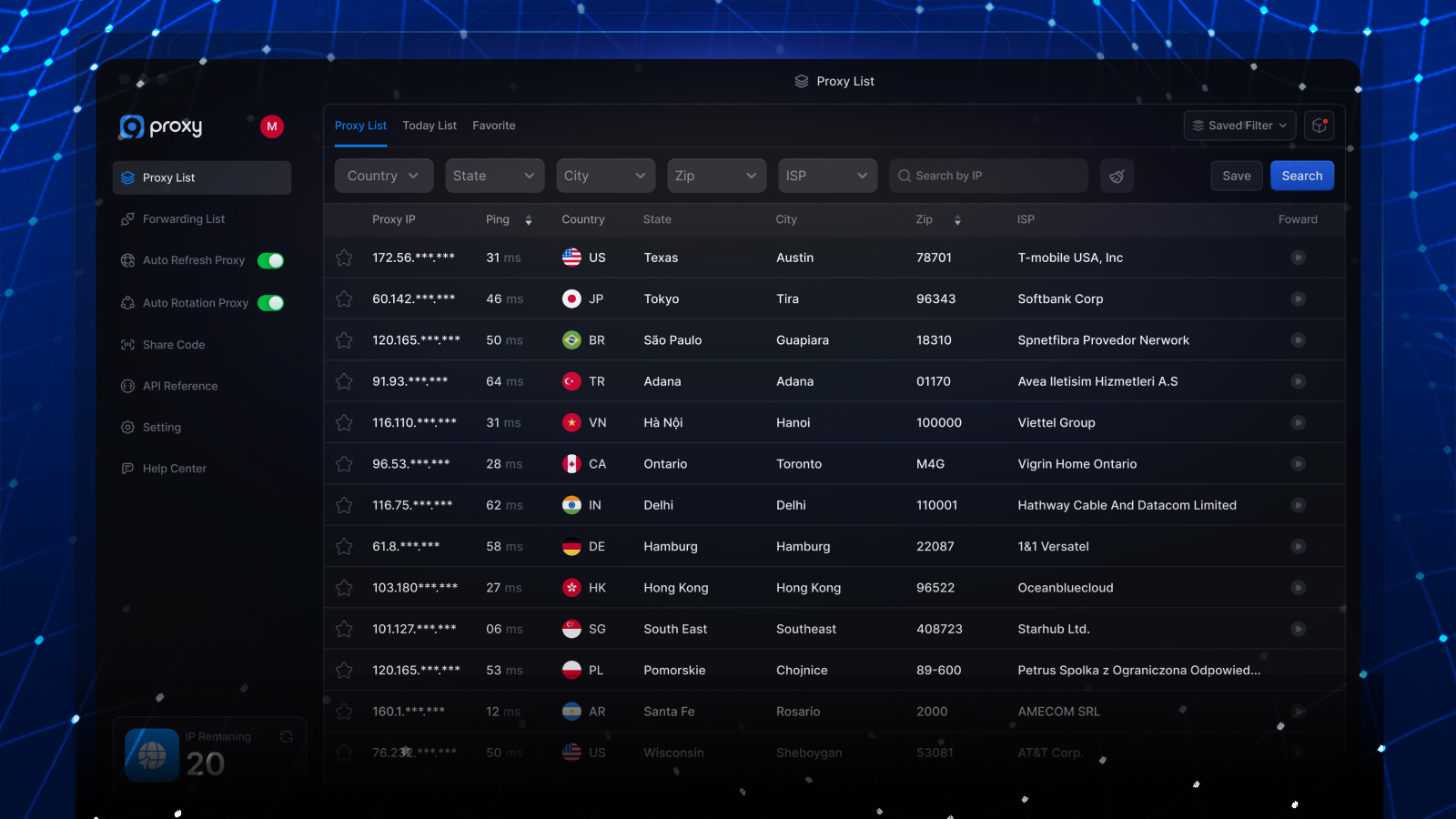This screenshot has width=1456, height=819.
Task: Open the Saved Filter dropdown
Action: point(1239,126)
